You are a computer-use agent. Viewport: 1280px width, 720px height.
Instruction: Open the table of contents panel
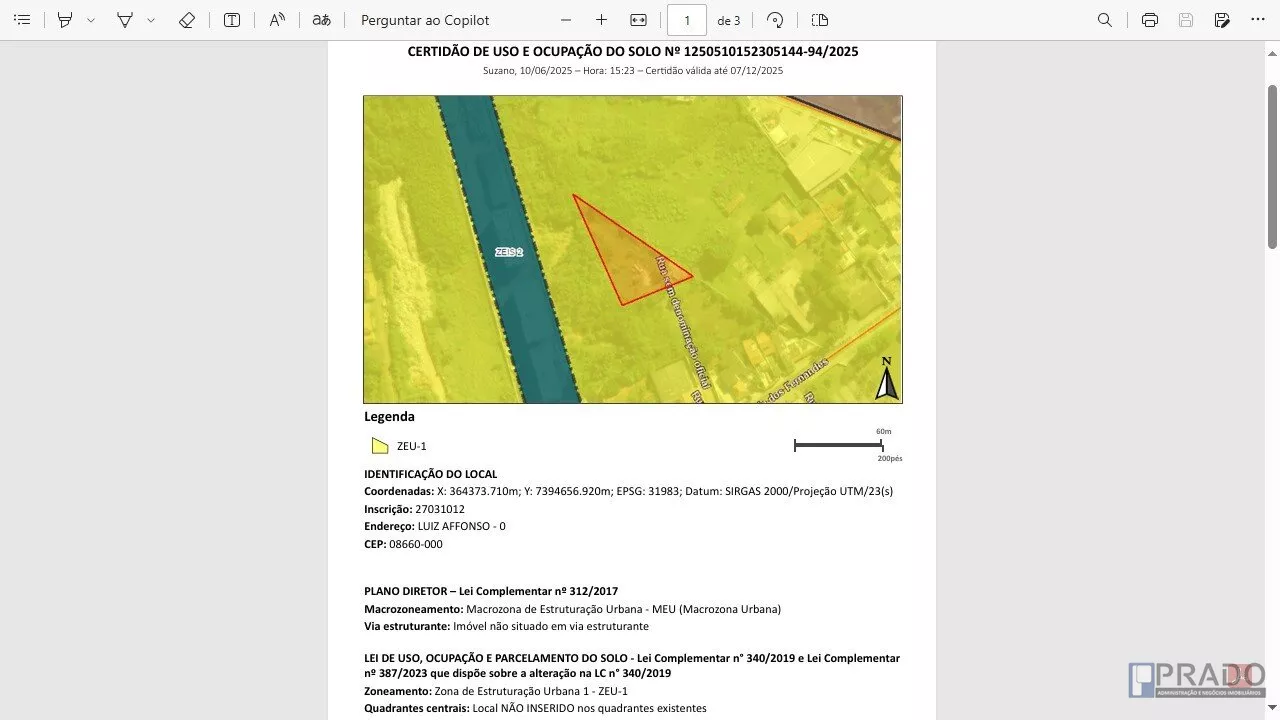point(22,20)
